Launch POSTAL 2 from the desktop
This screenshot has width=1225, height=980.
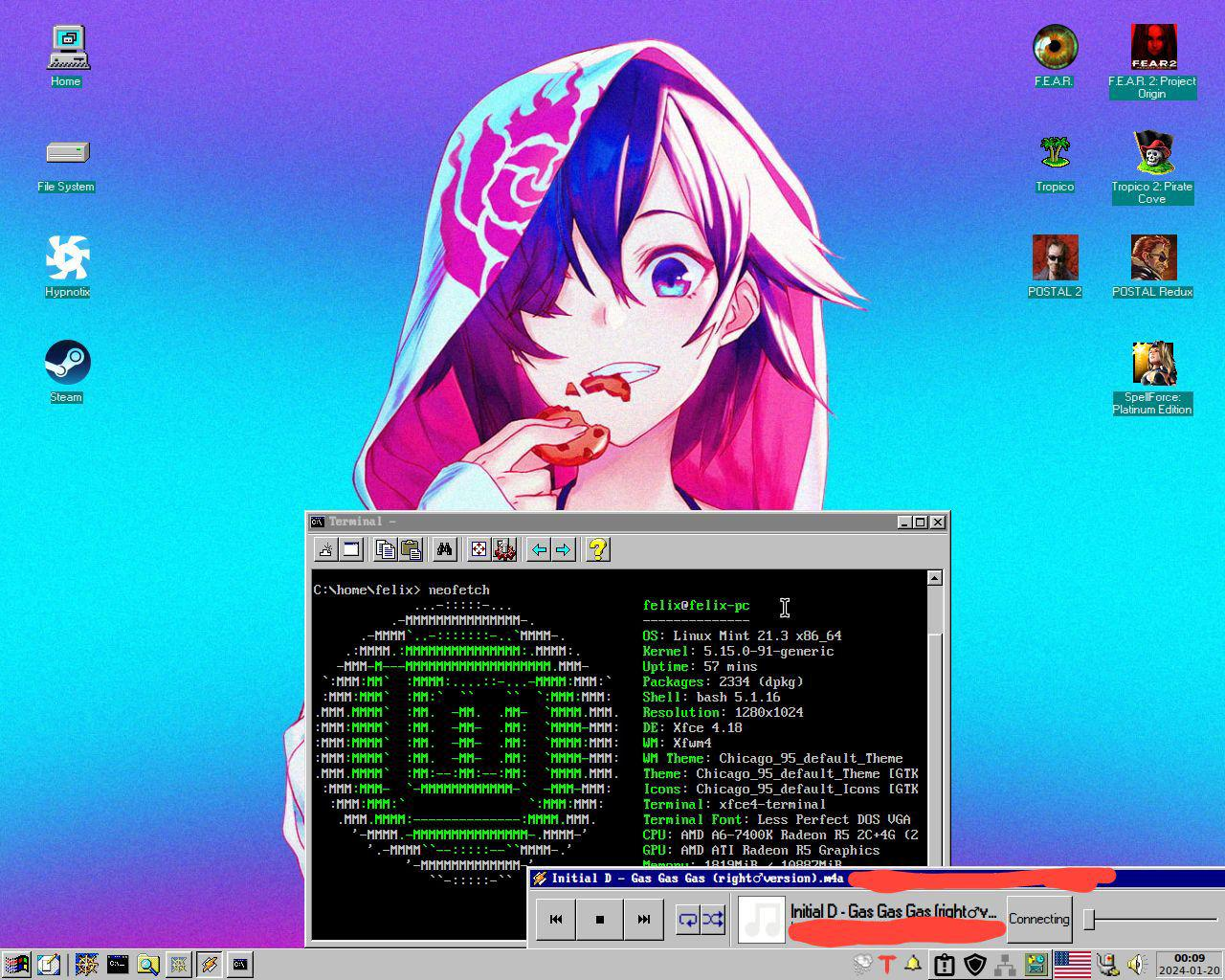point(1055,268)
